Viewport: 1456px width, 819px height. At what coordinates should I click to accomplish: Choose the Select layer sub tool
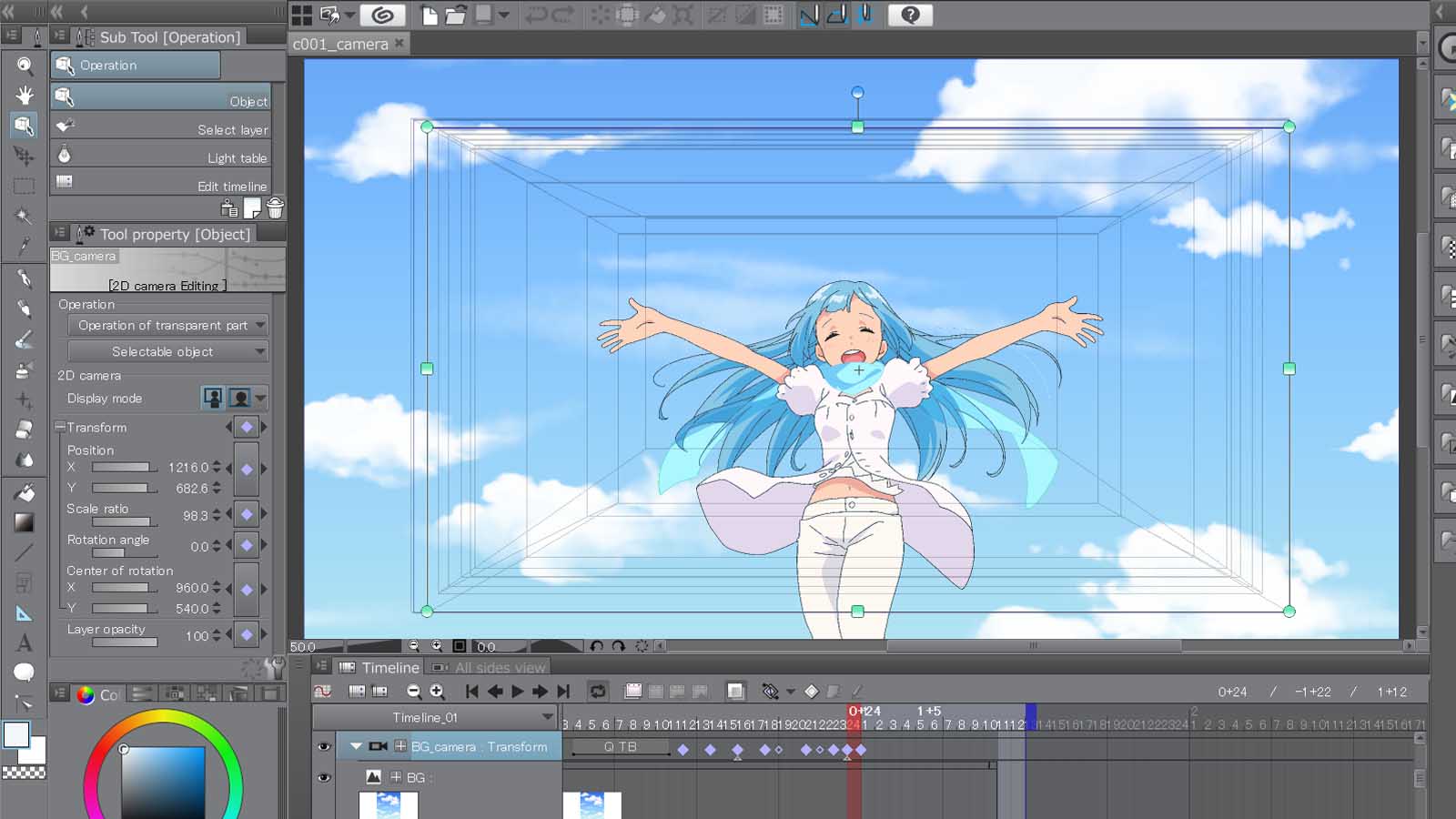coord(161,126)
